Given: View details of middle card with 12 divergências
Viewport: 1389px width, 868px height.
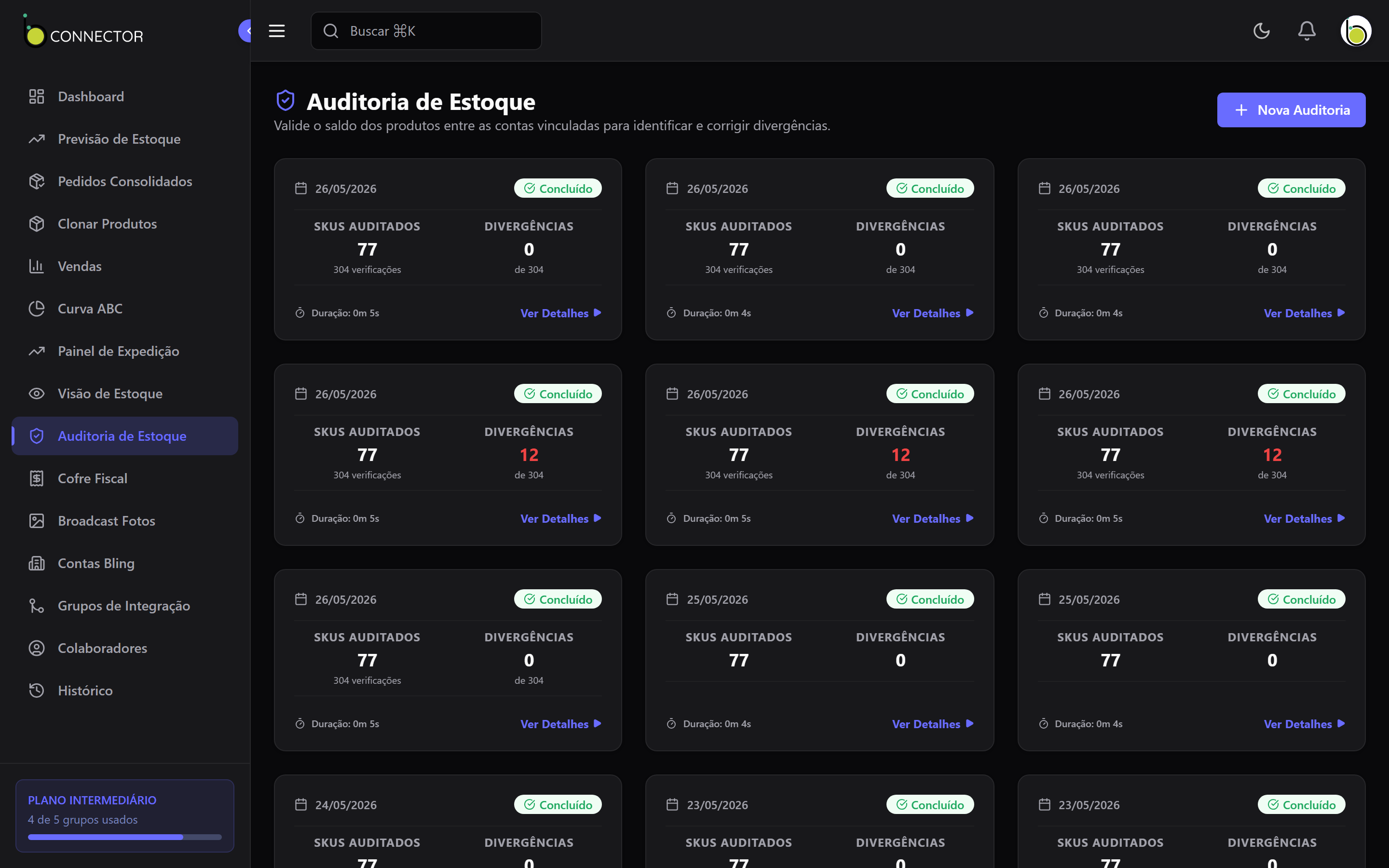Looking at the screenshot, I should [933, 519].
